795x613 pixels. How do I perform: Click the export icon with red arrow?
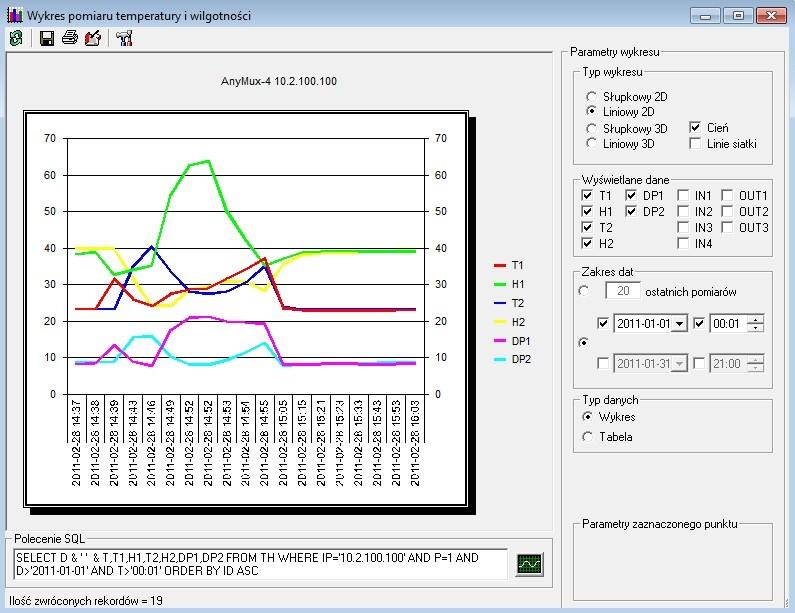[93, 38]
